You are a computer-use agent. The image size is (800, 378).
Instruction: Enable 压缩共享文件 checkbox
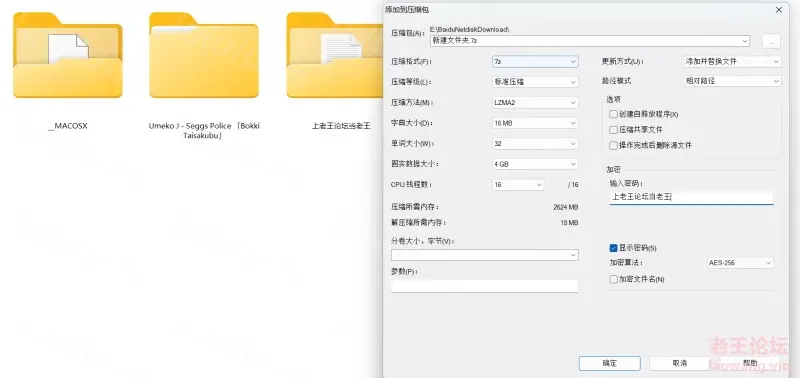[x=613, y=130]
